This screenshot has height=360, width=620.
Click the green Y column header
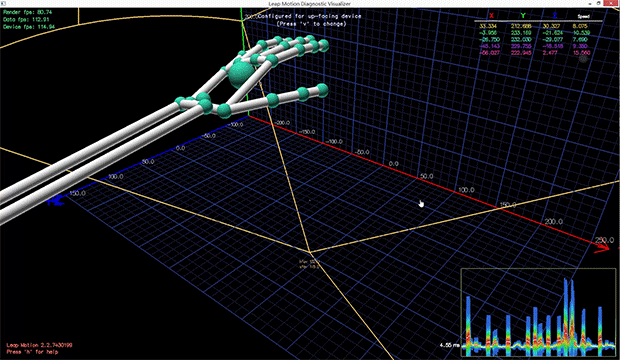[x=523, y=16]
